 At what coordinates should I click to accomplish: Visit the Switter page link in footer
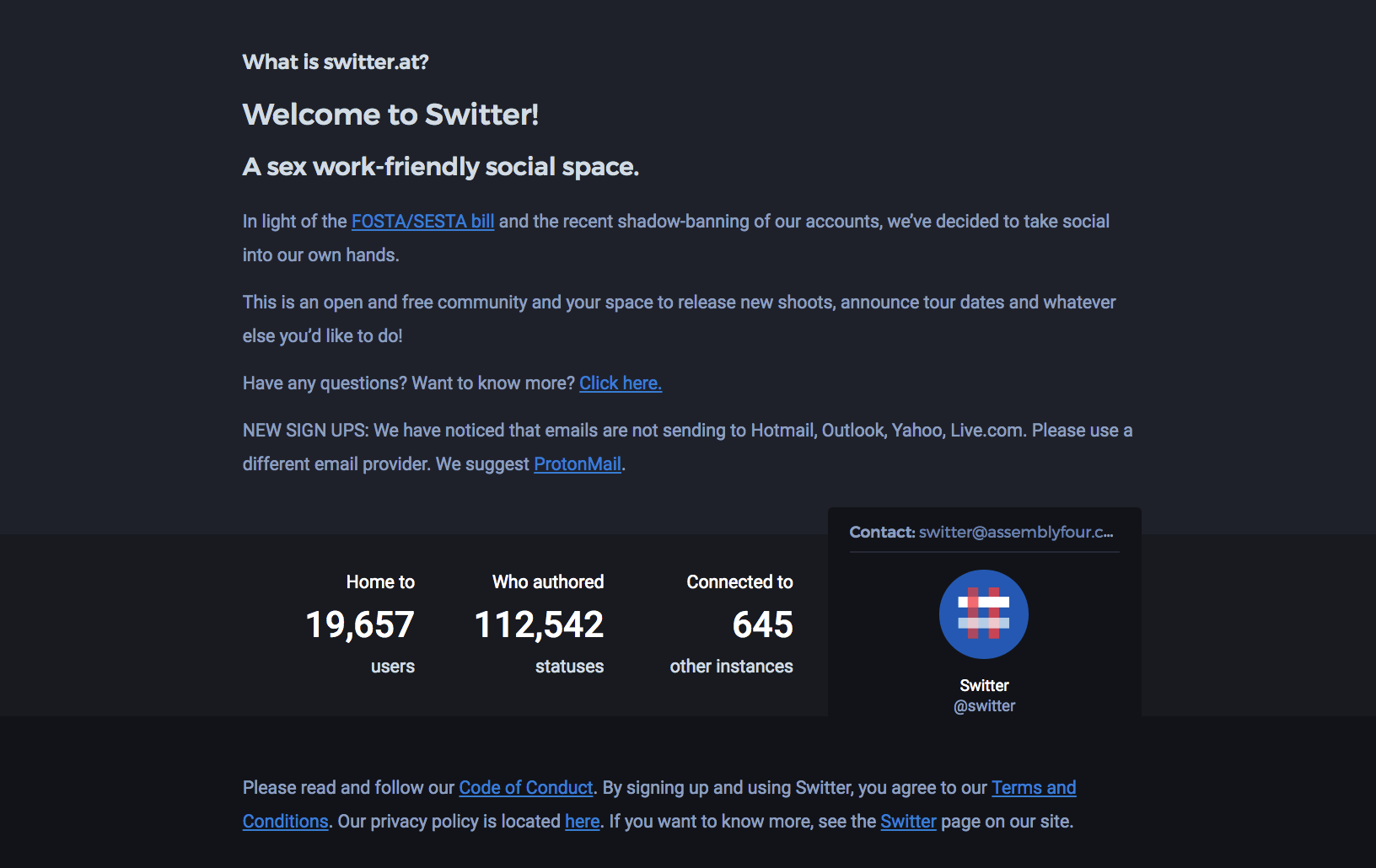[907, 821]
